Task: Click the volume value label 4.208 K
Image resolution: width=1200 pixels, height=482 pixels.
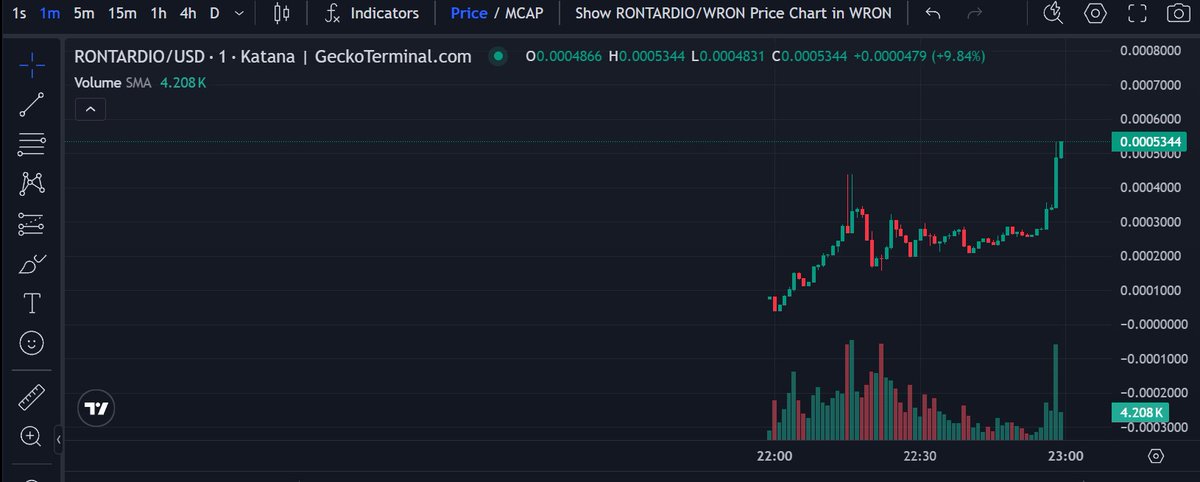Action: [x=1140, y=412]
